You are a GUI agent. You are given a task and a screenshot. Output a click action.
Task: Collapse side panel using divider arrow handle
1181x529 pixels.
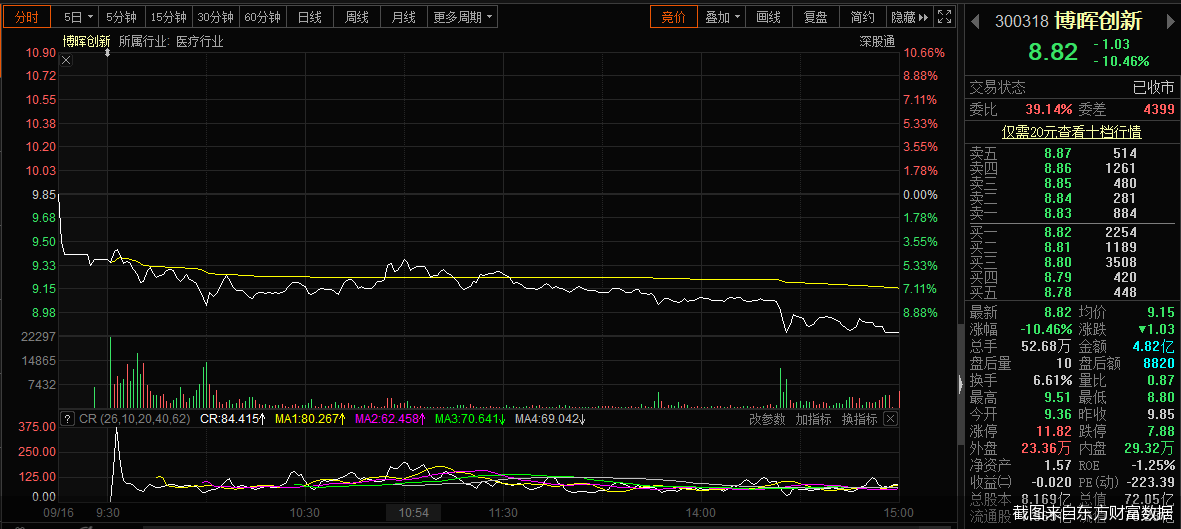click(x=960, y=384)
